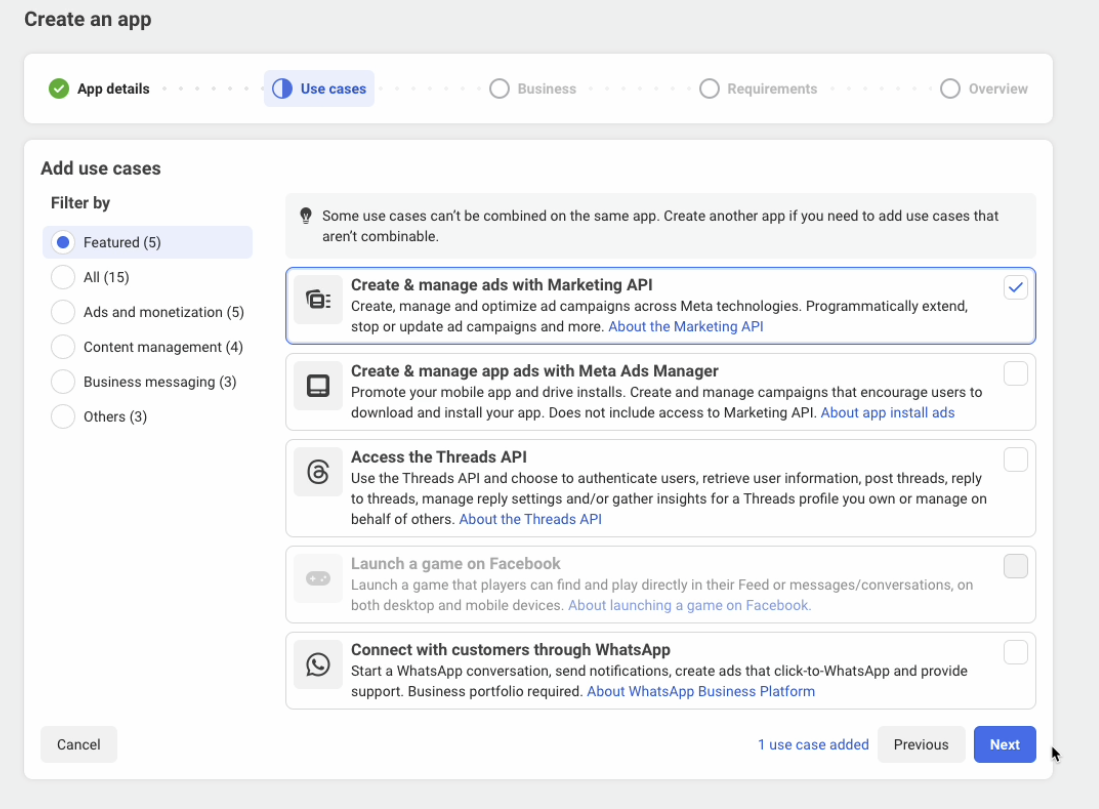Screen dimensions: 1099x809
Task: Open About WhatsApp Business Platform link
Action: [701, 692]
